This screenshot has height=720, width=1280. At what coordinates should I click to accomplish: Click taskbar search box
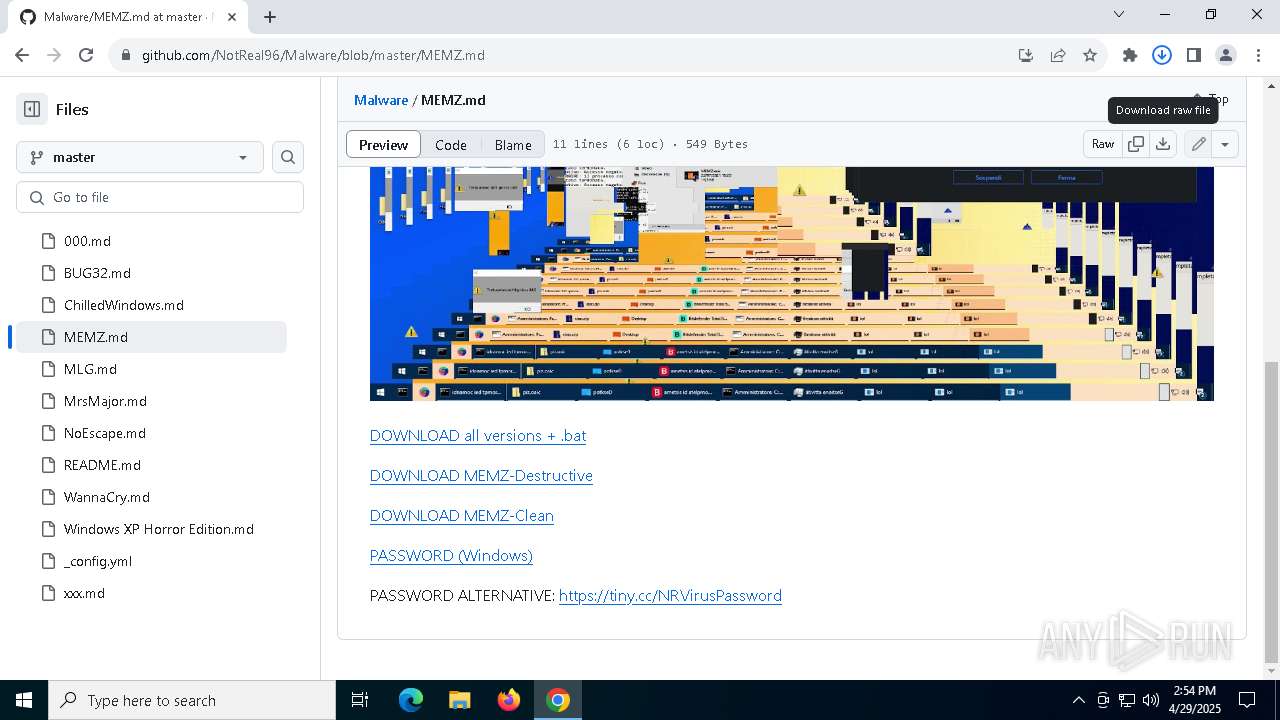click(192, 700)
